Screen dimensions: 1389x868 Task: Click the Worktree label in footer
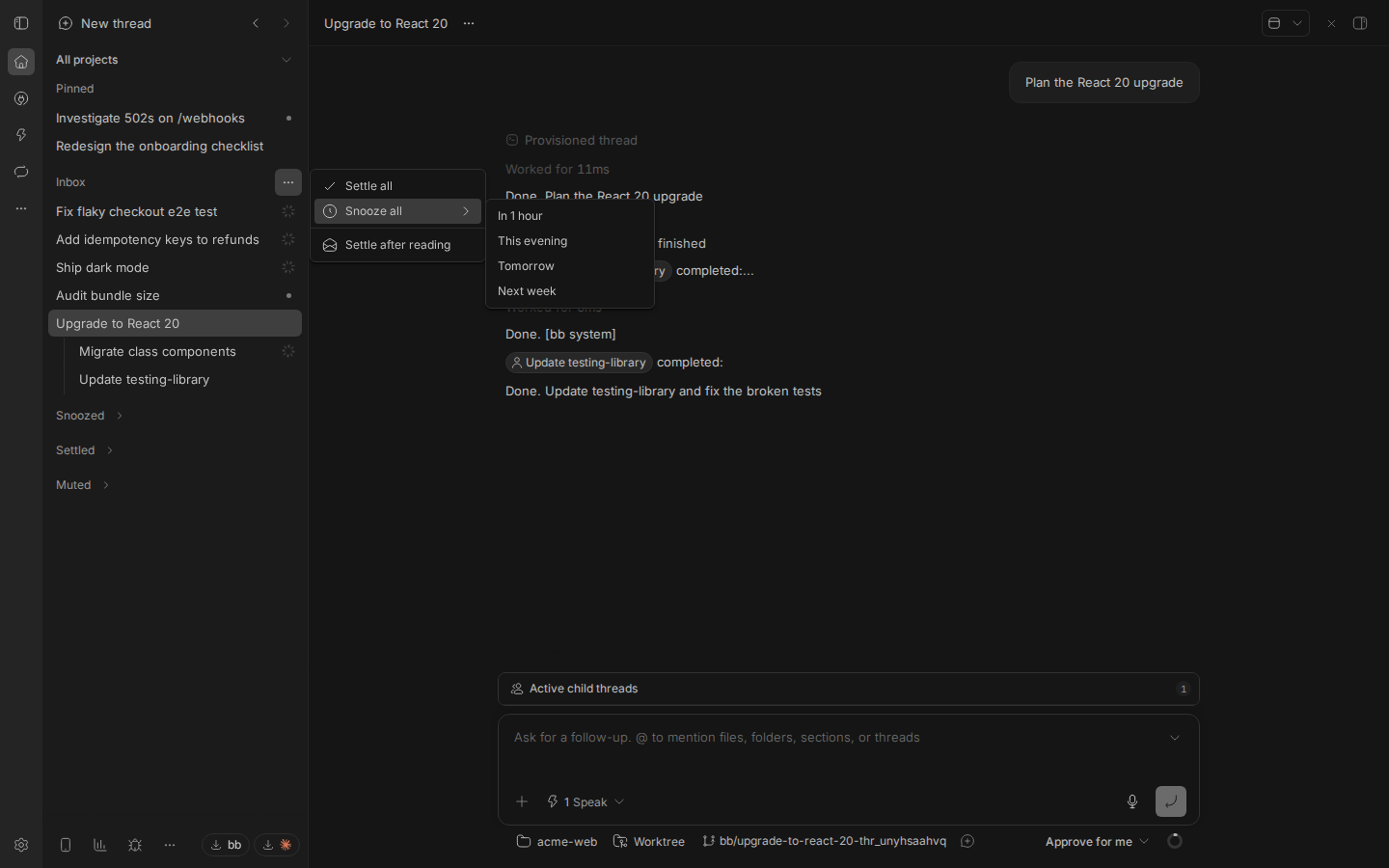point(649,841)
